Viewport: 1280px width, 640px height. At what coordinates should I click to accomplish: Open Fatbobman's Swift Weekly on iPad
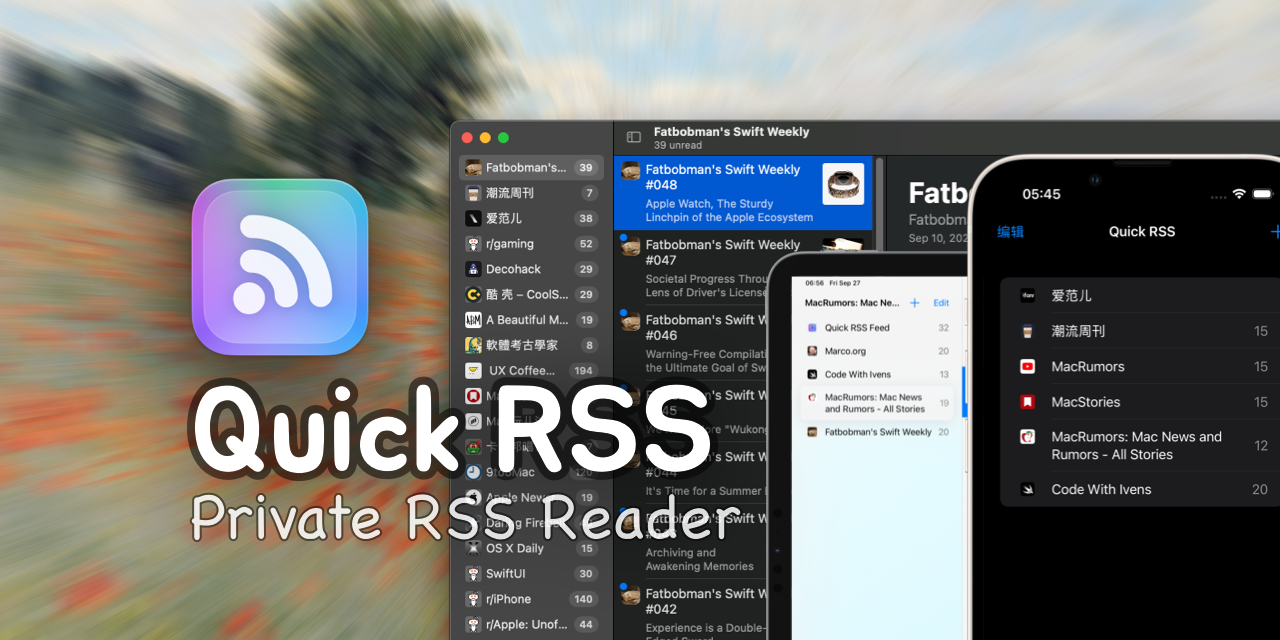878,432
